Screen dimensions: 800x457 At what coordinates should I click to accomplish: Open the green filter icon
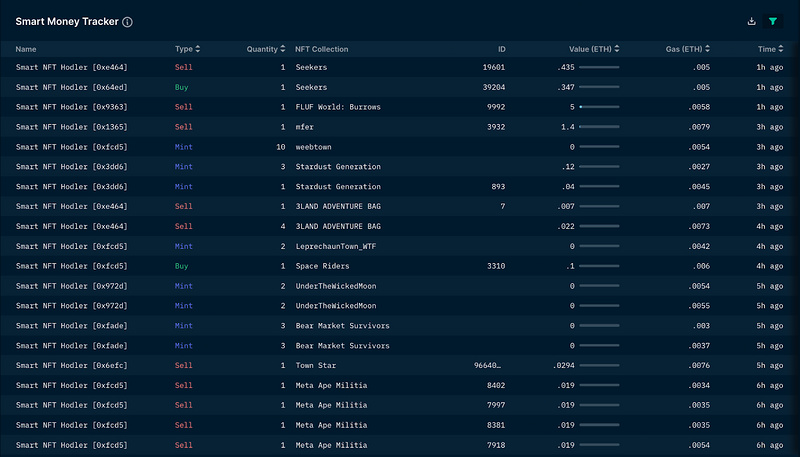click(x=773, y=21)
